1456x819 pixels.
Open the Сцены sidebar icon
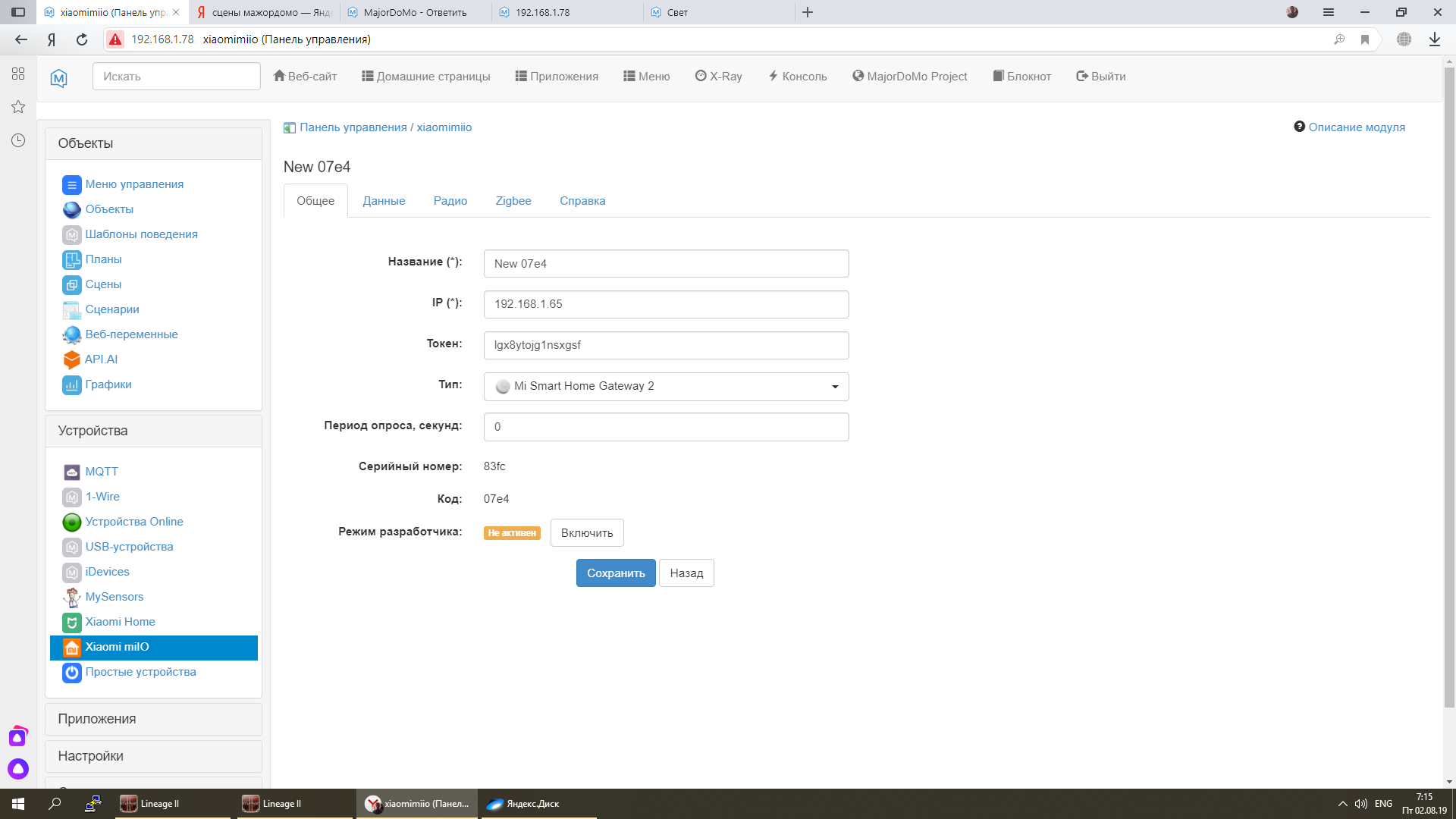72,285
